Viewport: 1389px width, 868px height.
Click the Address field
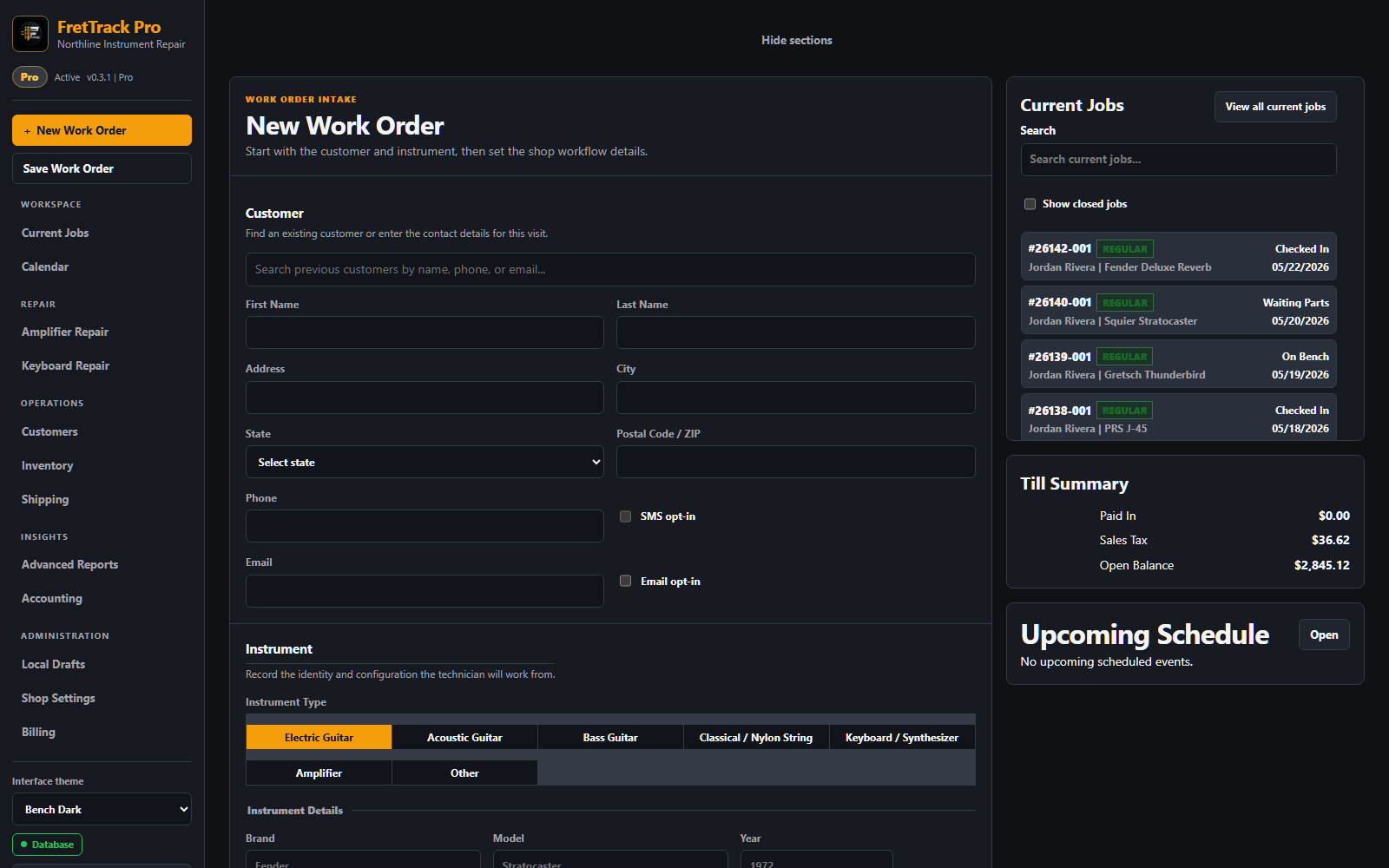tap(425, 398)
